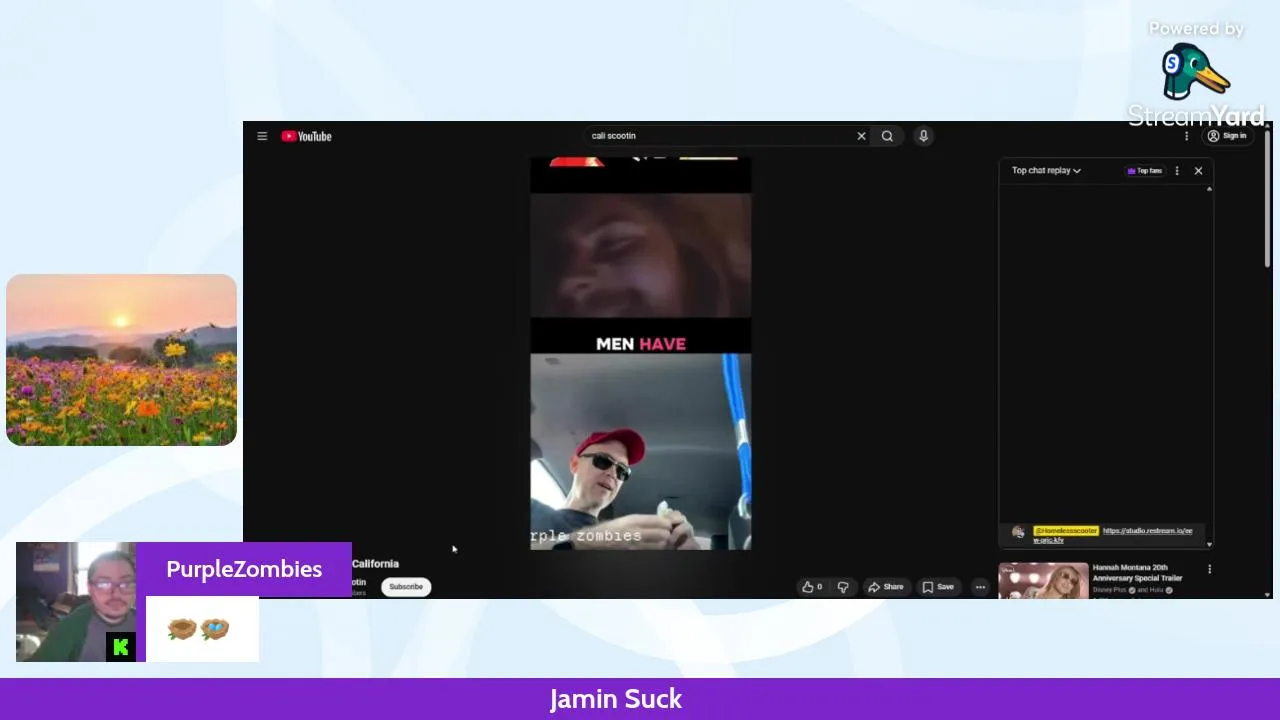Click the video player showing MEN HAVE caption
Image resolution: width=1280 pixels, height=720 pixels.
click(640, 353)
